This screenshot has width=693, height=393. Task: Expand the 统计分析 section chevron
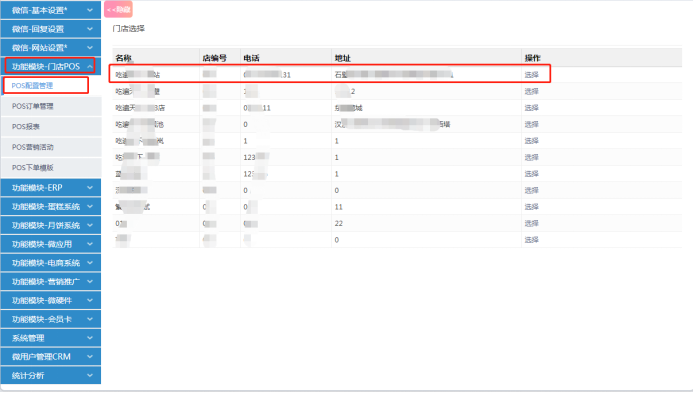click(x=90, y=375)
